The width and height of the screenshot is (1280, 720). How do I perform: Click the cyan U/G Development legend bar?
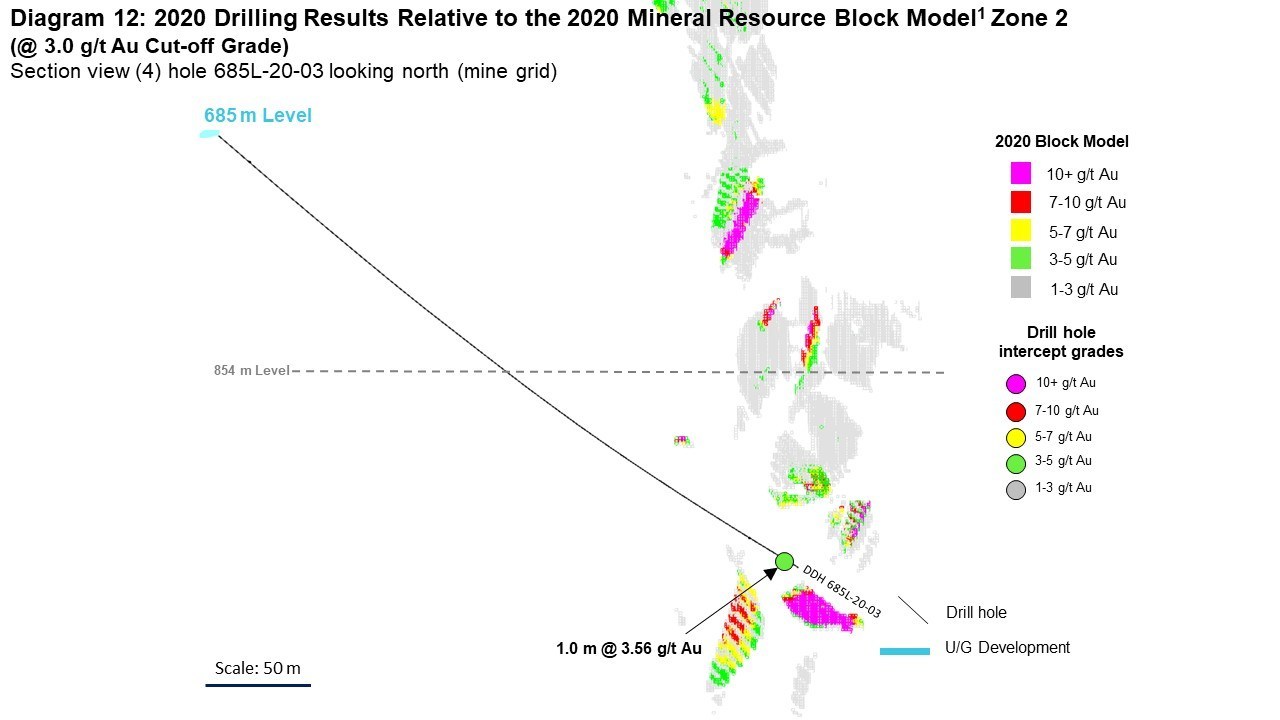(905, 651)
